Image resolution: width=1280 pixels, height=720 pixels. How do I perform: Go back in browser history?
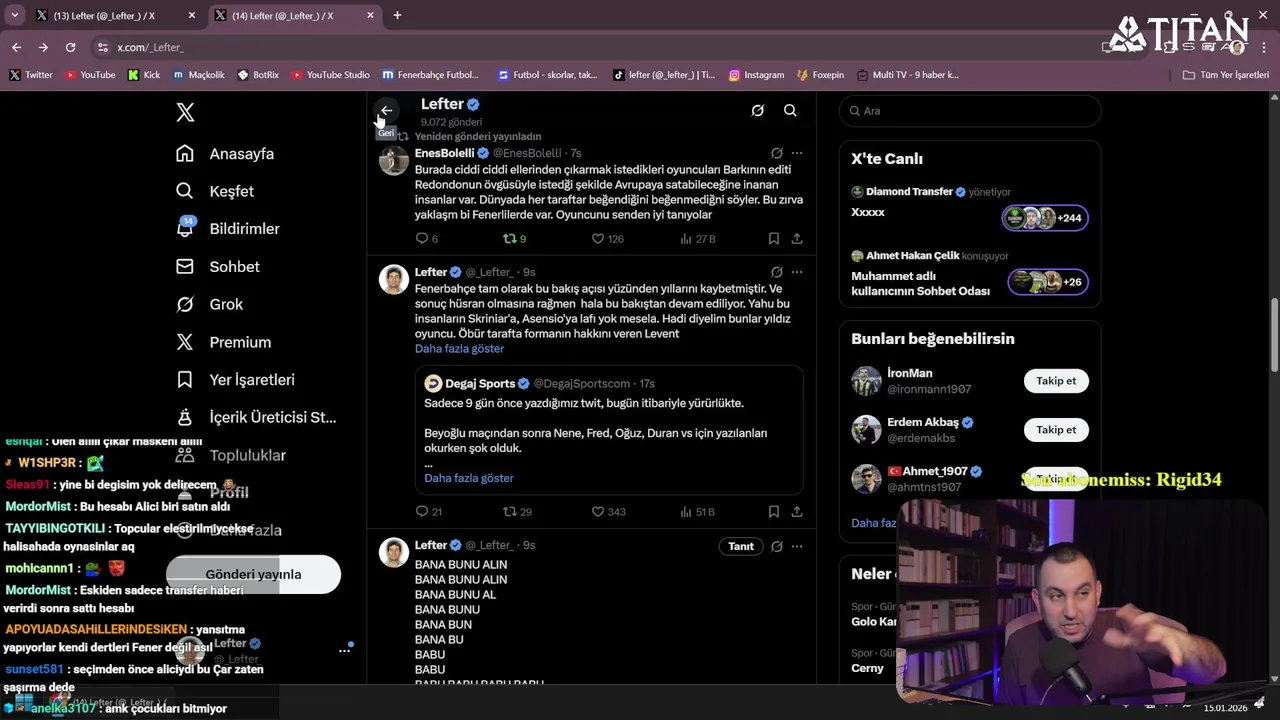click(16, 47)
